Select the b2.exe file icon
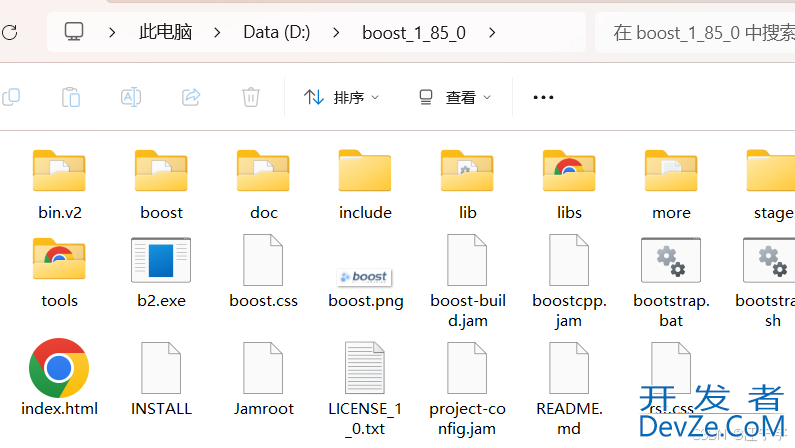 tap(161, 259)
